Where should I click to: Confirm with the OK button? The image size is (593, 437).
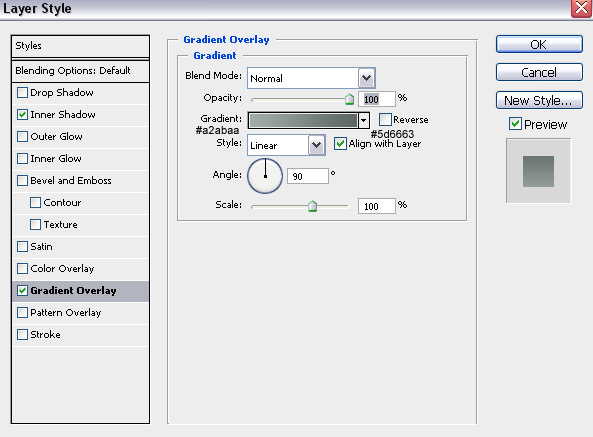click(539, 45)
